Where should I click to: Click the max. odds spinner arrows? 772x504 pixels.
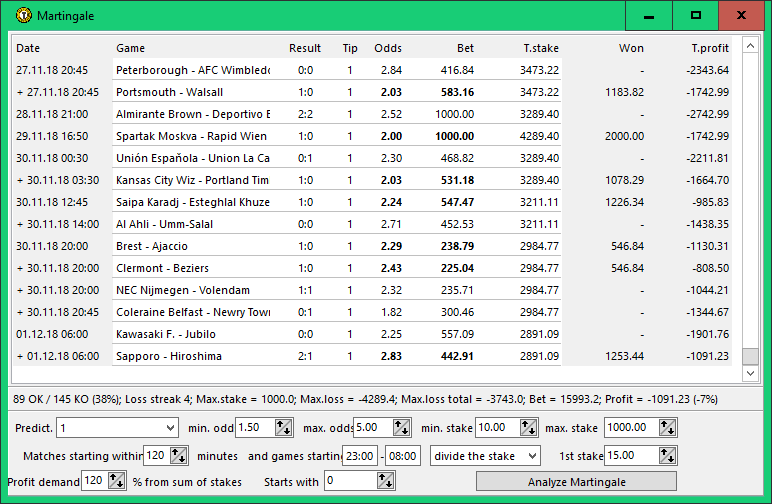(x=401, y=427)
